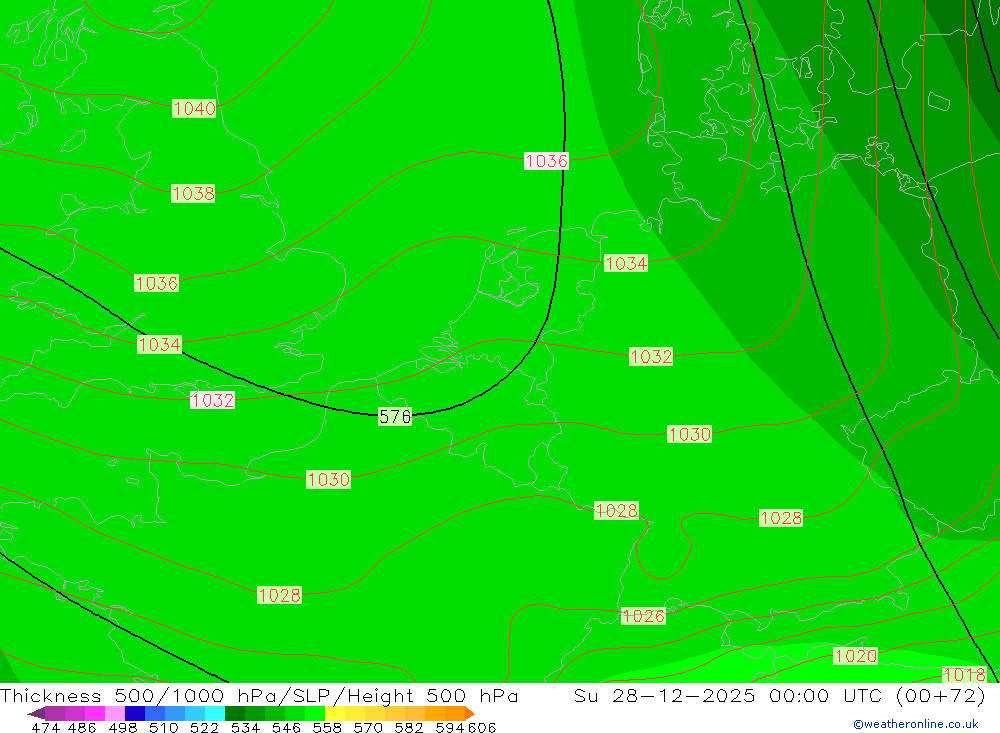1000x733 pixels.
Task: Open the weatheronline.co.uk copyright link
Action: [x=915, y=724]
